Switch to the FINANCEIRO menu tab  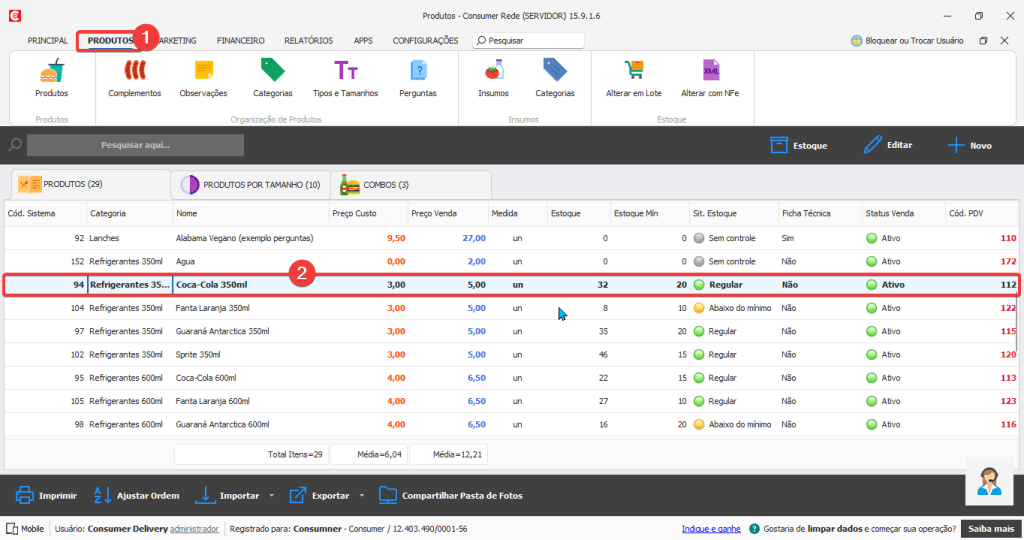pyautogui.click(x=240, y=41)
